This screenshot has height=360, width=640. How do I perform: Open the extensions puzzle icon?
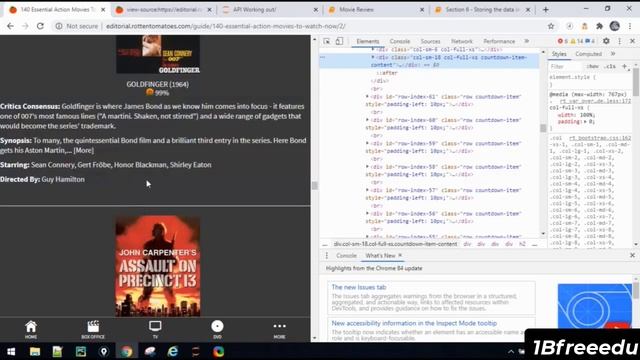[600, 26]
